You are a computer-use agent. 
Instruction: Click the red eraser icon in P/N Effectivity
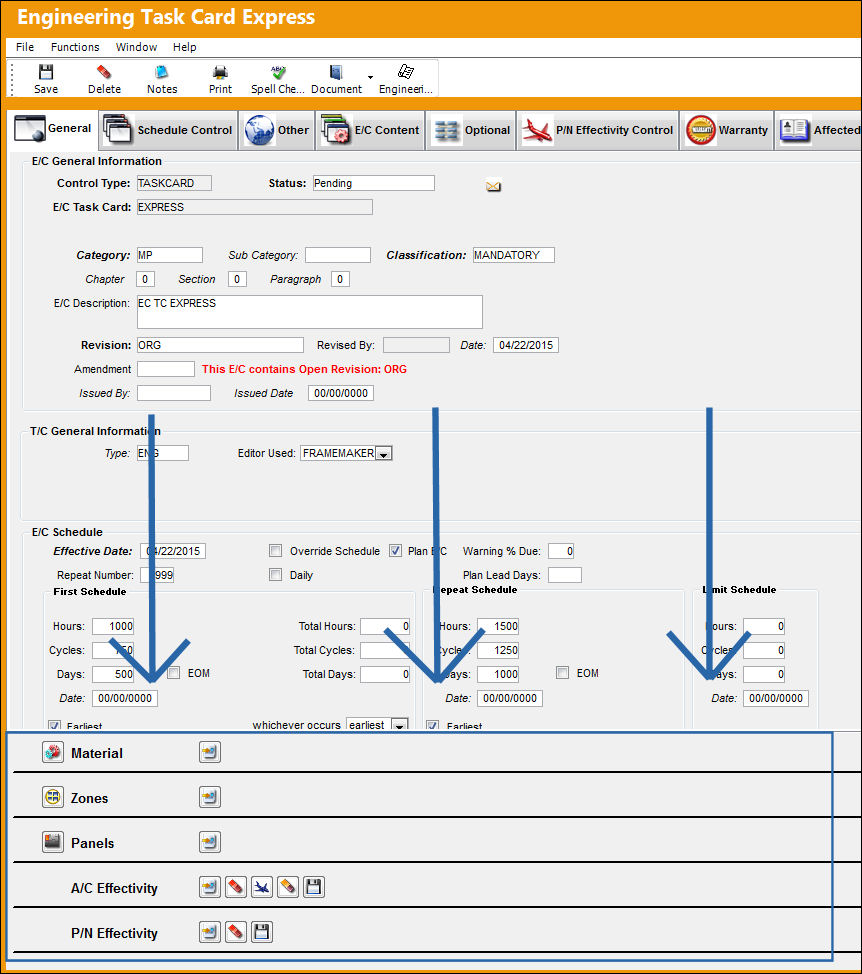click(236, 932)
